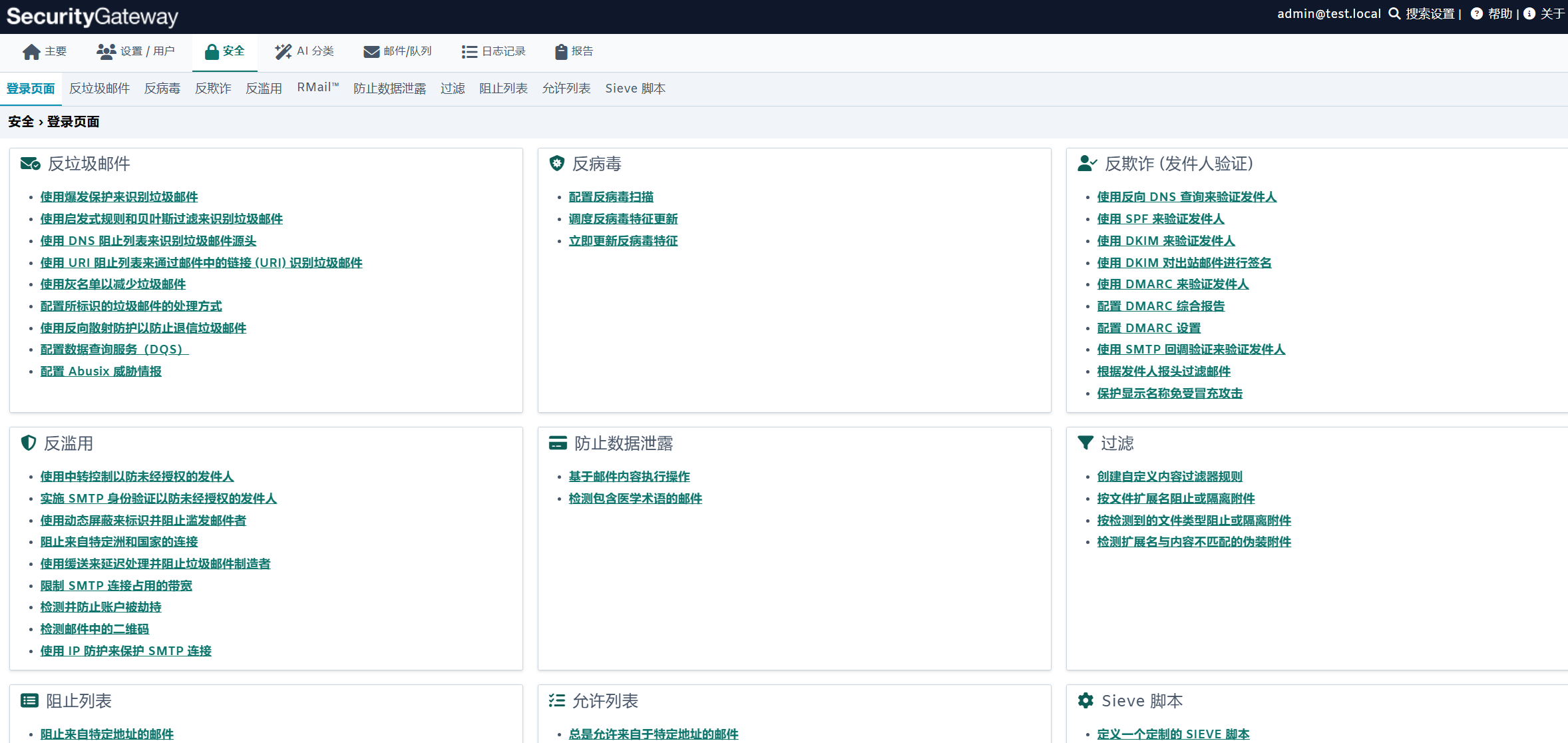Select the RMail™ sub-tab
The height and width of the screenshot is (743, 1568).
point(318,88)
